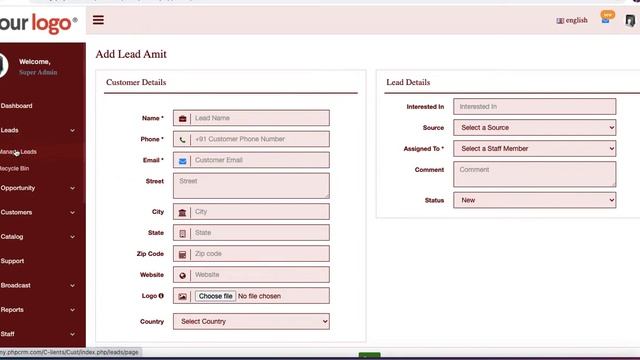The height and width of the screenshot is (360, 640).
Task: Click the language flag icon near english
Action: [560, 20]
